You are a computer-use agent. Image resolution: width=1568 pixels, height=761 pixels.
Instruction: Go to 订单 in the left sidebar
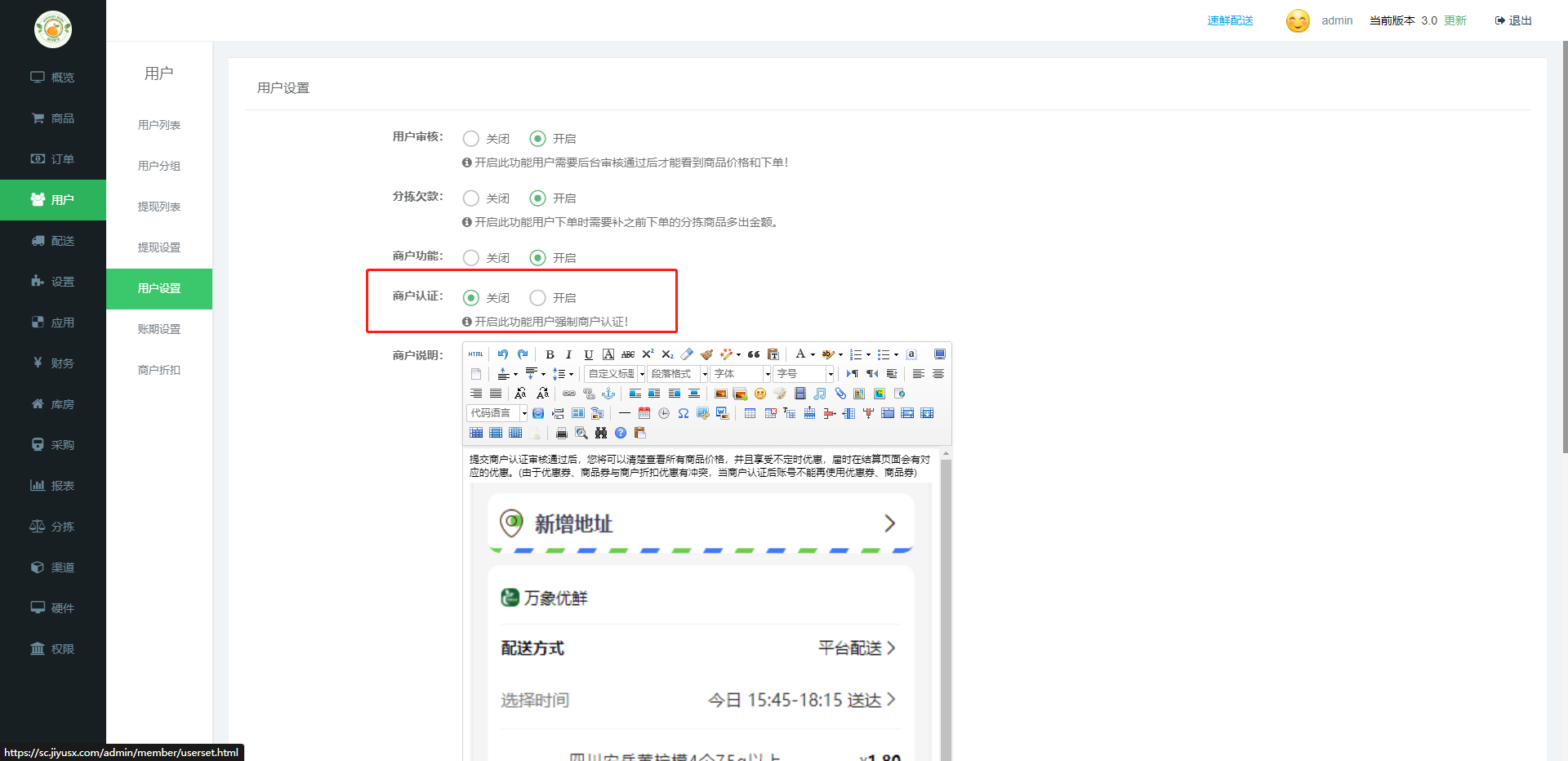coord(53,159)
